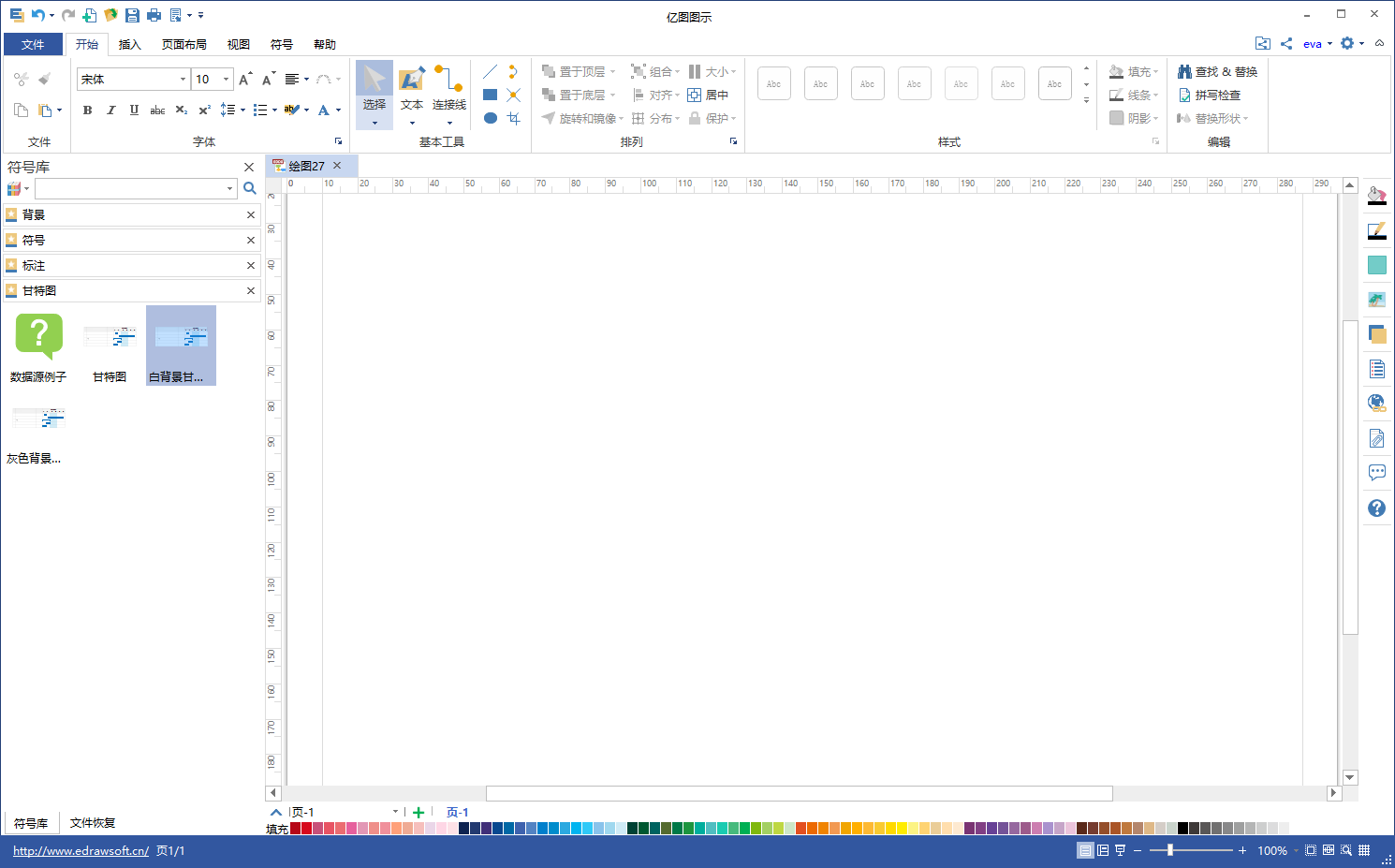
Task: Open line style panel in sidebar
Action: 1376,230
